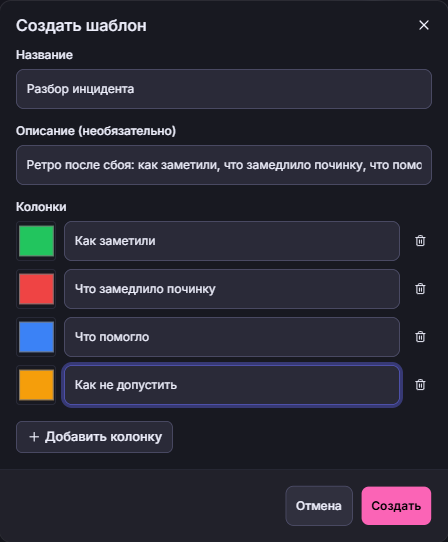The width and height of the screenshot is (448, 542).
Task: Change the blue column color swatch
Action: tap(36, 337)
